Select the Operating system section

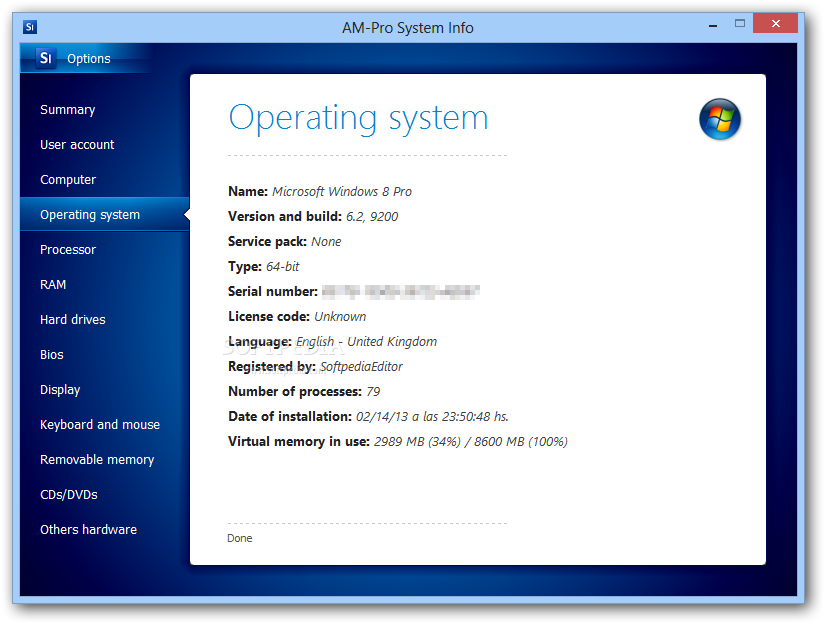[x=104, y=214]
